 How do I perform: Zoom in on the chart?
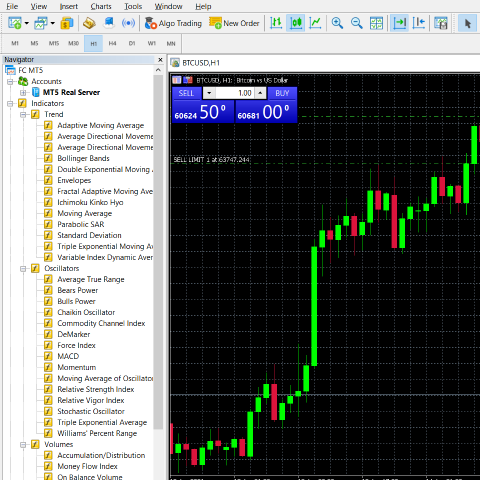tap(337, 23)
